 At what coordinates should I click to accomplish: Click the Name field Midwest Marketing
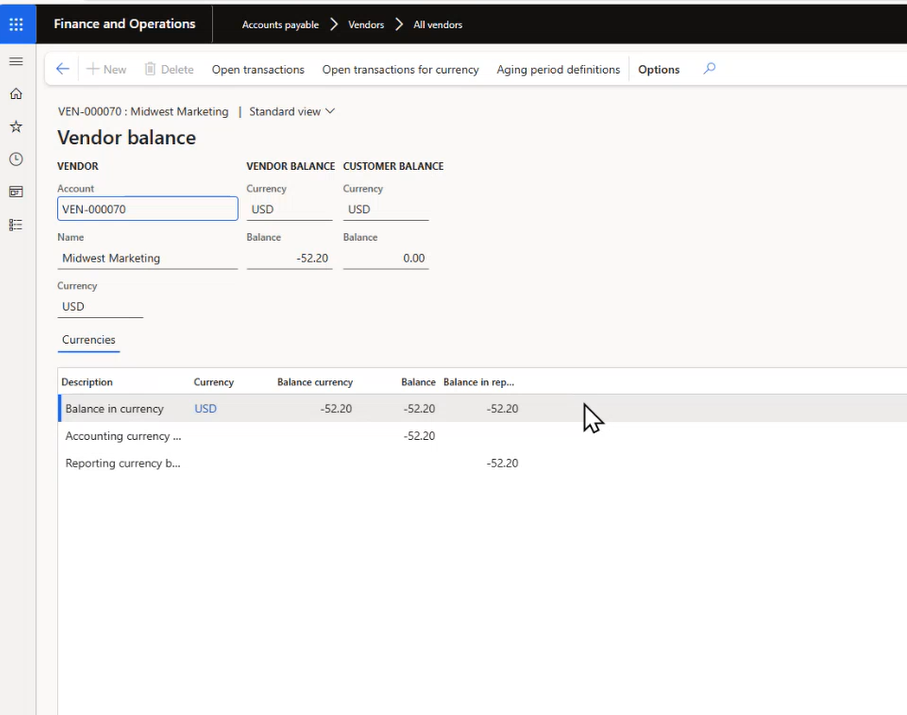pyautogui.click(x=148, y=258)
